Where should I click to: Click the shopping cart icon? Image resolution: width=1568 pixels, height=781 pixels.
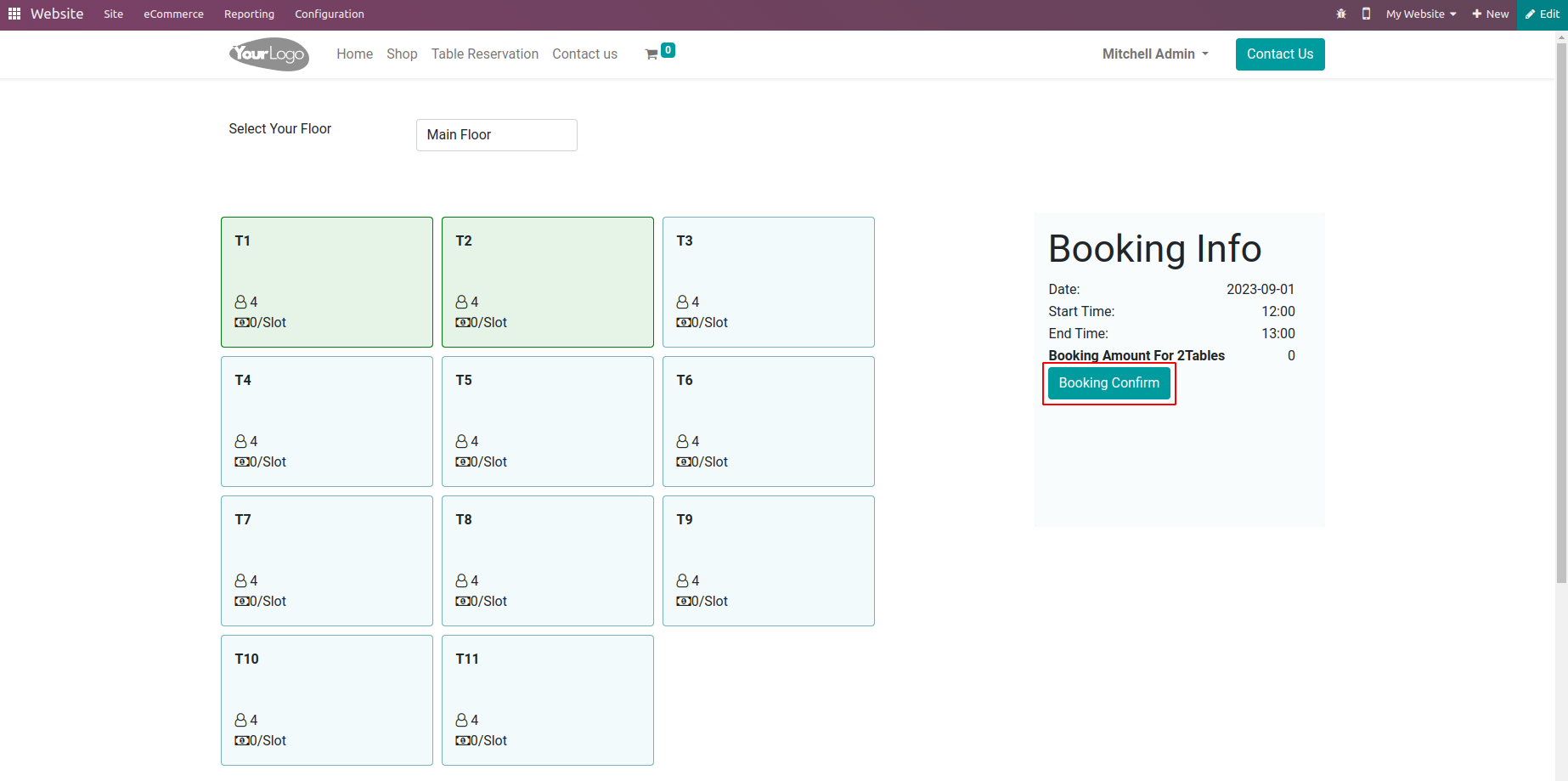(x=651, y=54)
